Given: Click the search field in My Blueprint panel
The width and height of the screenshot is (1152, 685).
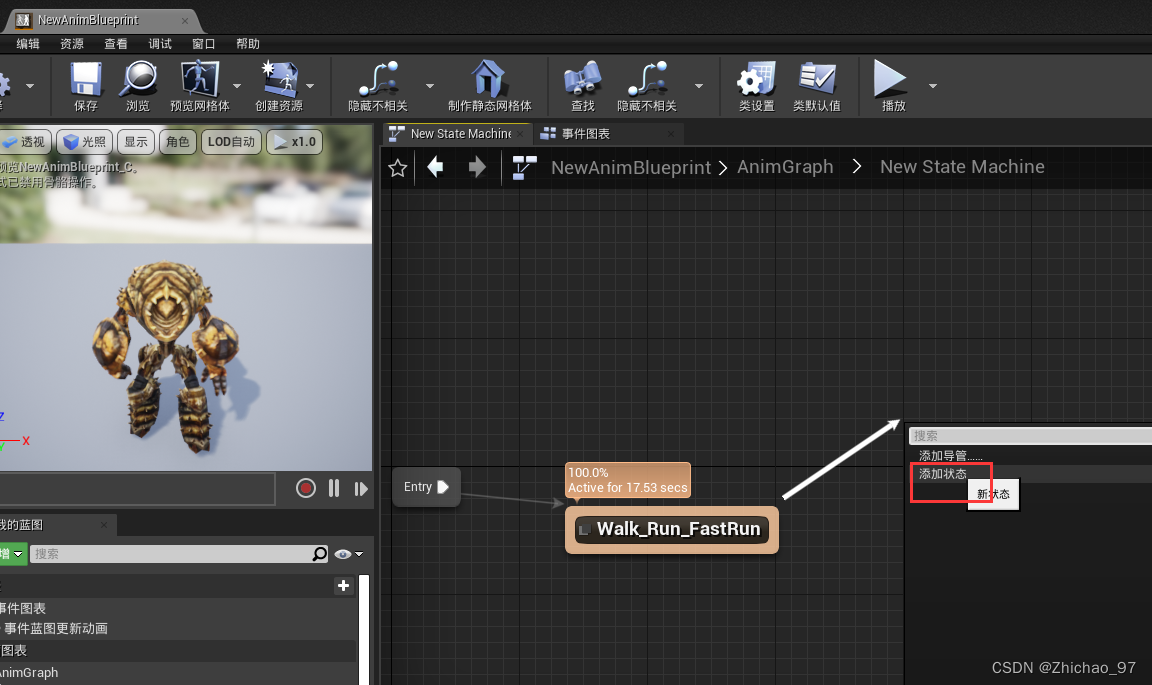Looking at the screenshot, I should click(x=180, y=553).
